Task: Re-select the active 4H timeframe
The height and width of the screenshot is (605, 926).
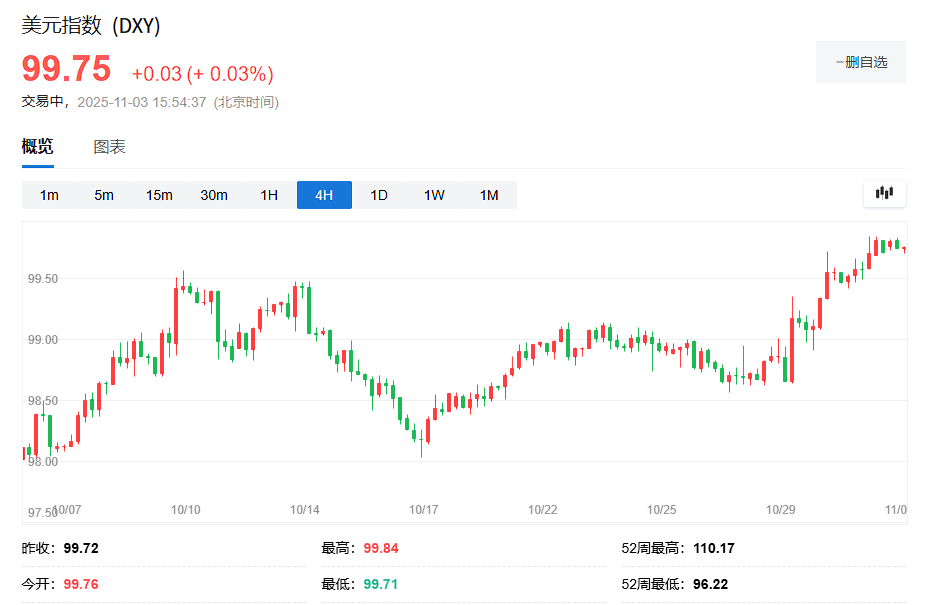Action: click(323, 195)
